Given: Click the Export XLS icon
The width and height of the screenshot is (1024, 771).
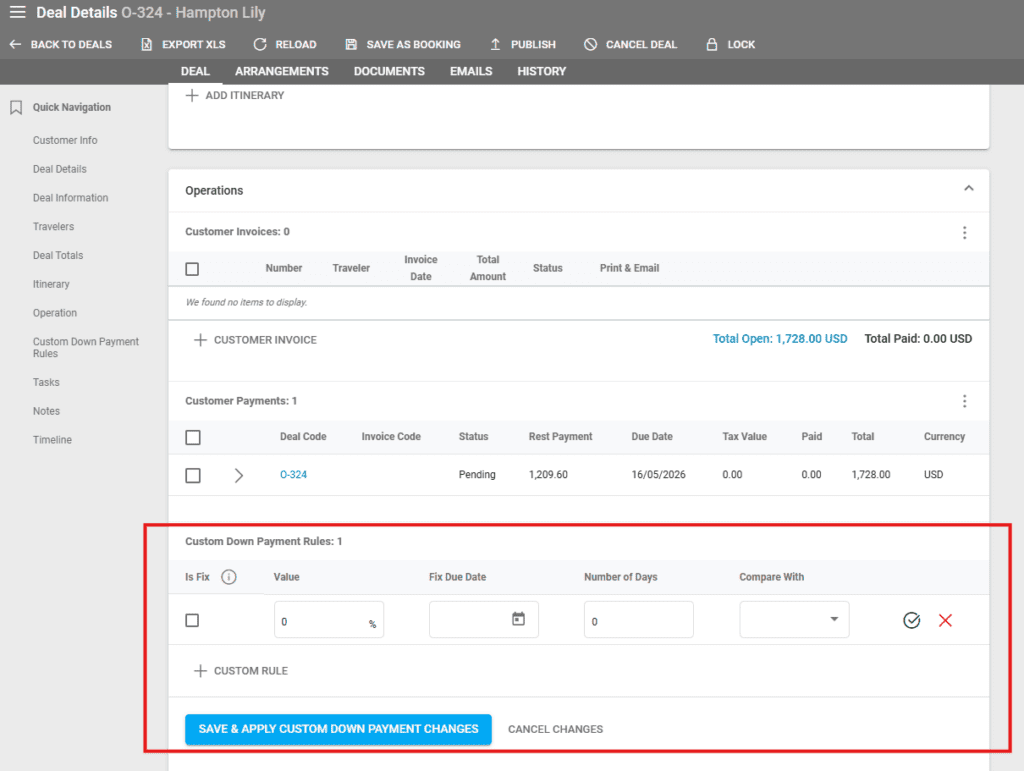Looking at the screenshot, I should 147,45.
